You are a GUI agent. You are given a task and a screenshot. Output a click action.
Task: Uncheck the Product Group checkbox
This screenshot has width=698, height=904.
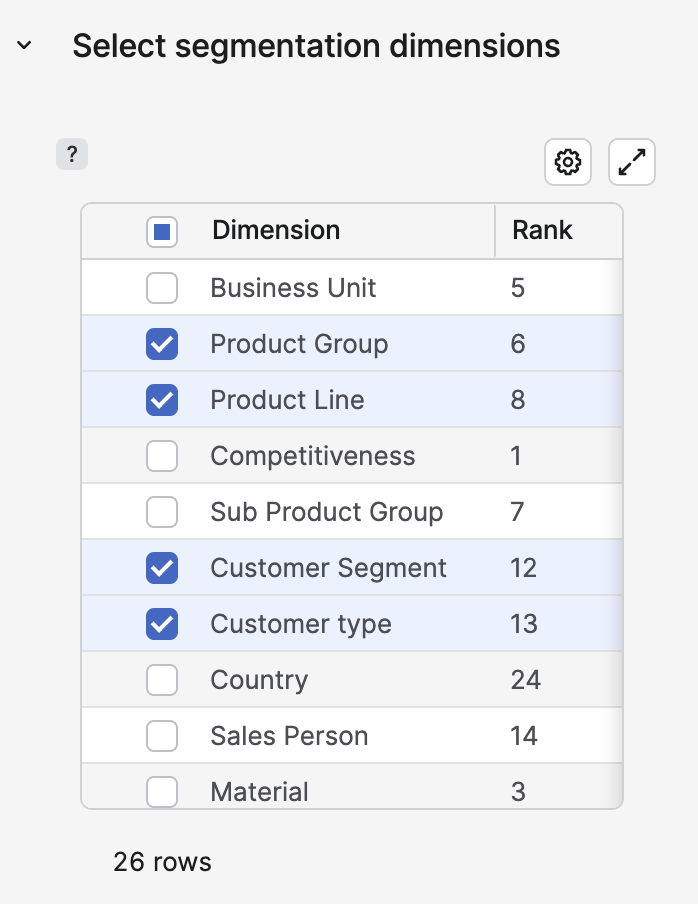tap(162, 344)
